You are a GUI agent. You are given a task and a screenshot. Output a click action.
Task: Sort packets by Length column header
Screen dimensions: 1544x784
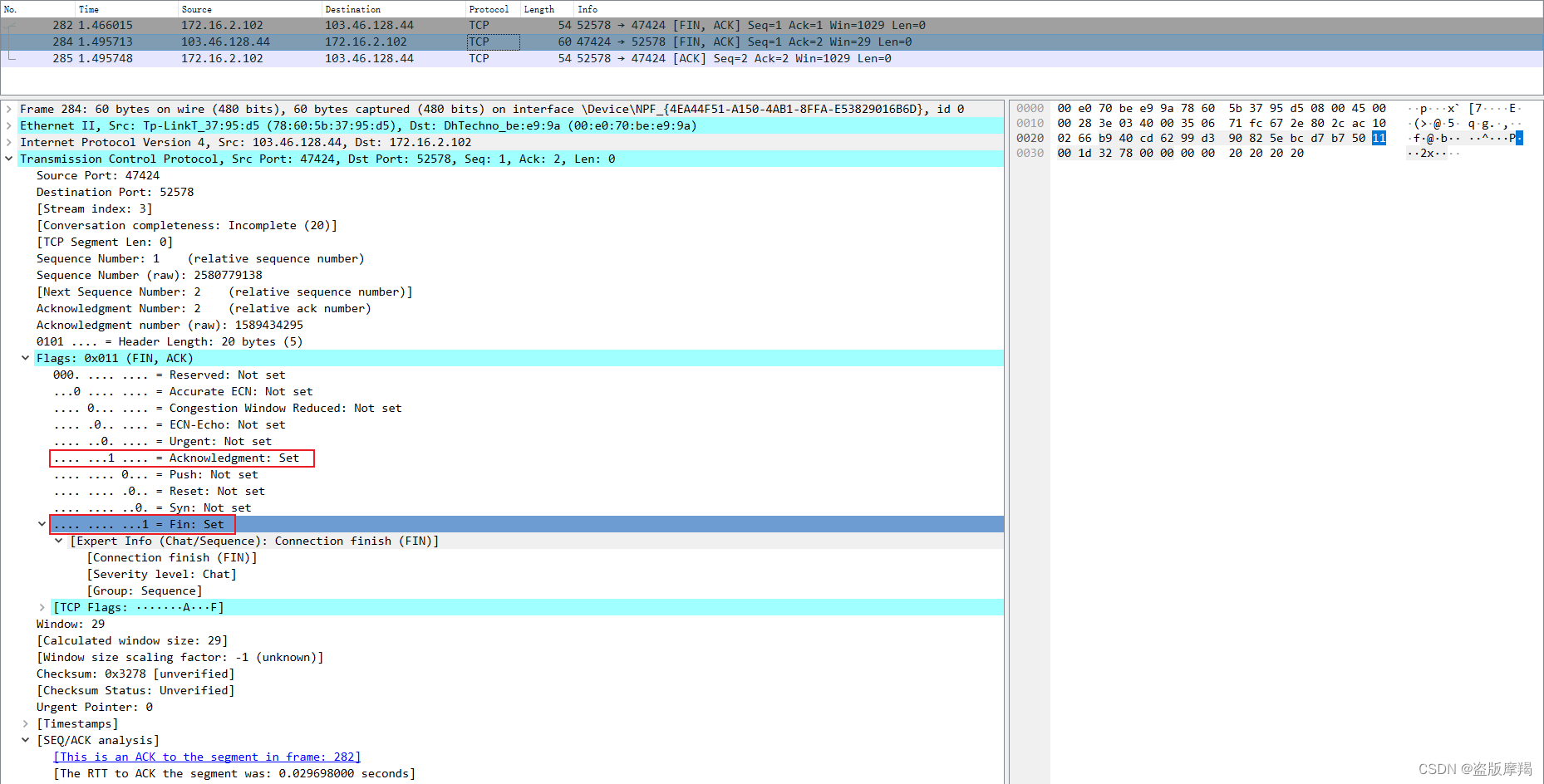coord(547,9)
